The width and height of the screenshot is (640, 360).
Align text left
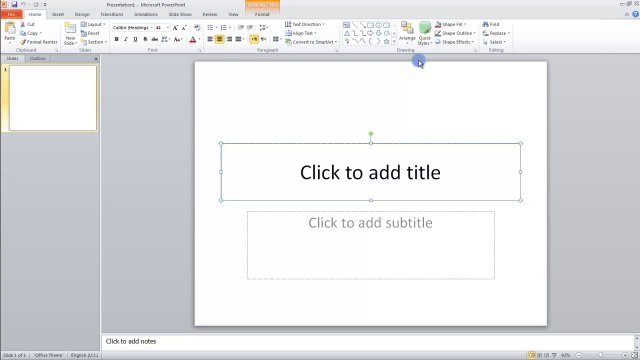pos(210,39)
